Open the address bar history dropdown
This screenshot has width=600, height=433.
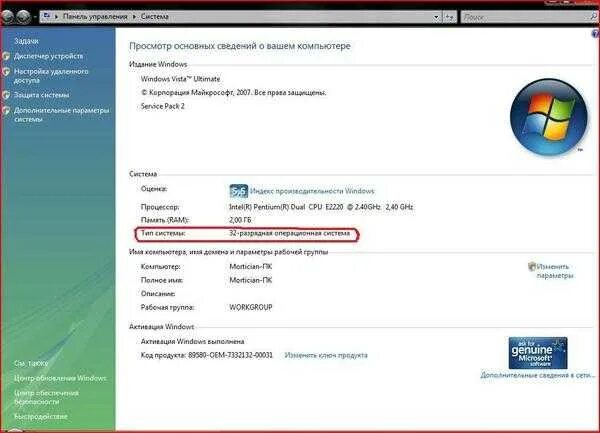(x=436, y=17)
